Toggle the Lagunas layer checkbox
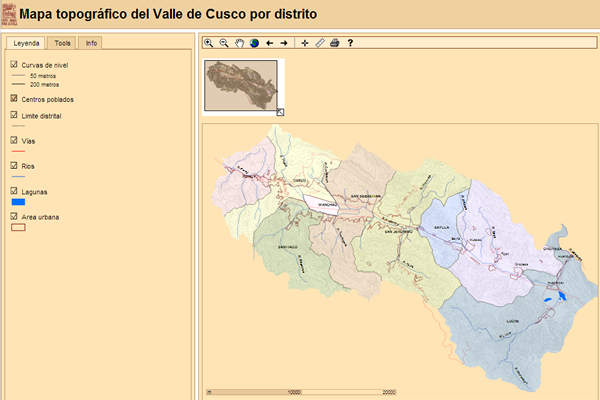The width and height of the screenshot is (600, 400). [13, 190]
